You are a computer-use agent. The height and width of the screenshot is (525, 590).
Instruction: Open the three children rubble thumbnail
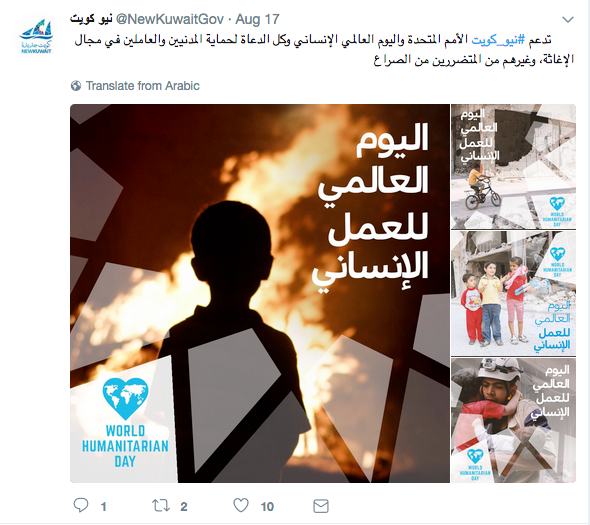click(x=514, y=294)
